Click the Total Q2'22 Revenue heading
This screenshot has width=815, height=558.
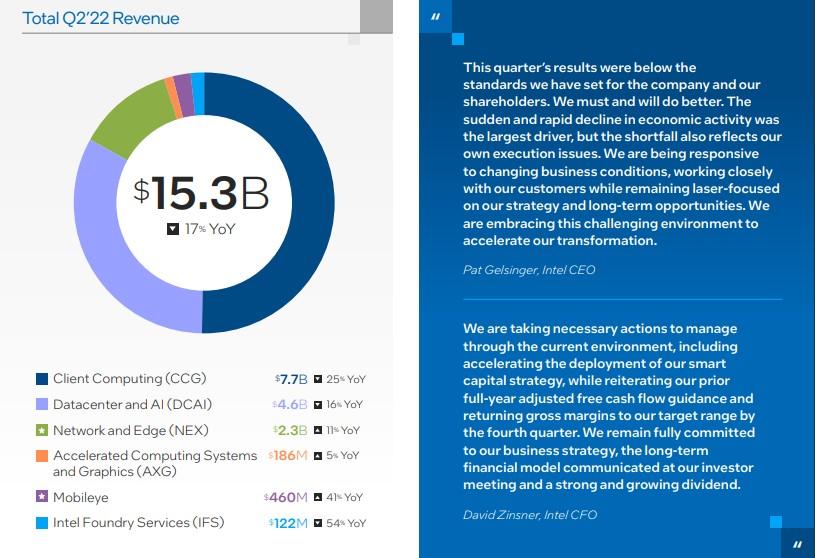coord(102,18)
